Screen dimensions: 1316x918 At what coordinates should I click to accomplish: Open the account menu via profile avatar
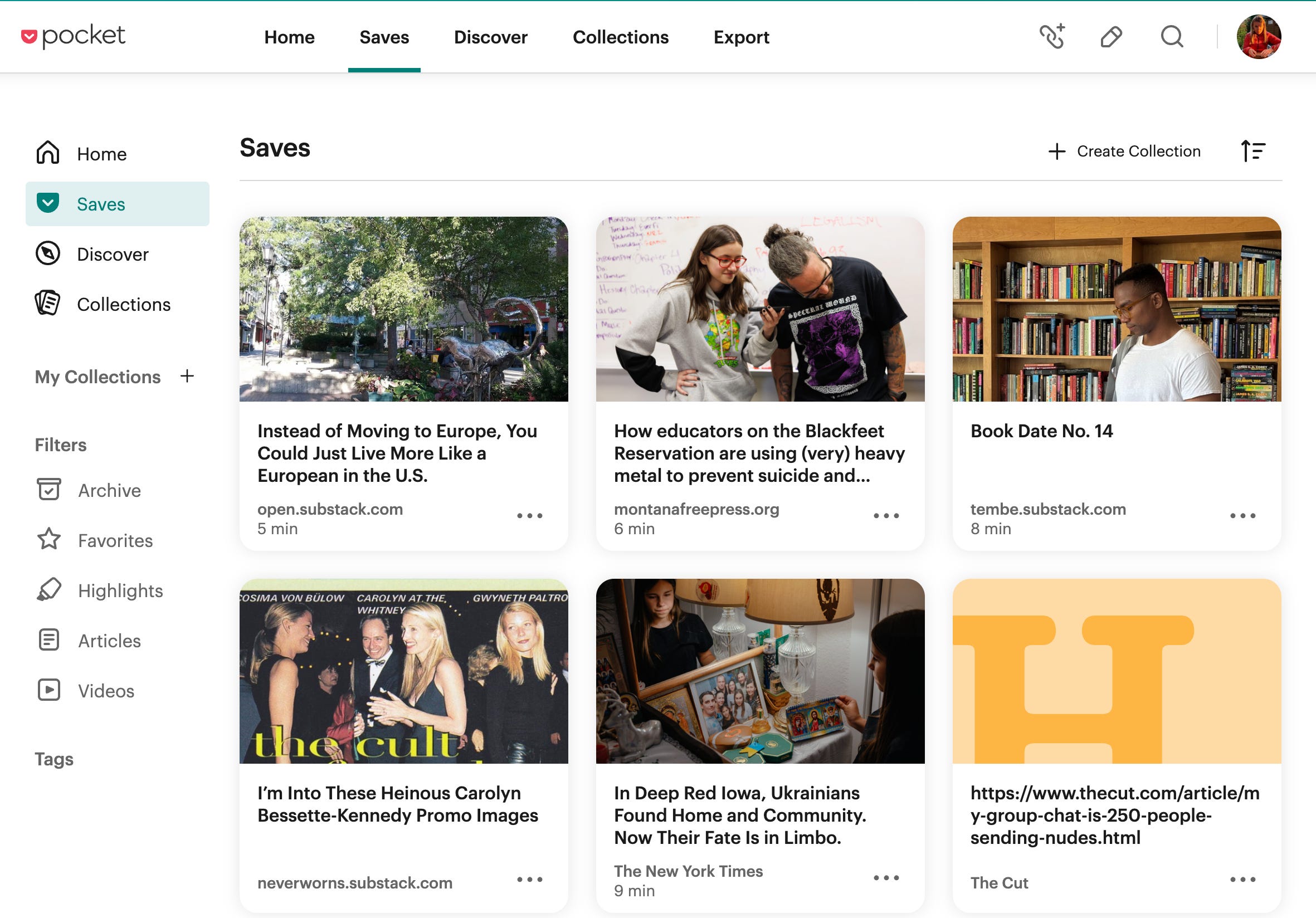point(1259,37)
